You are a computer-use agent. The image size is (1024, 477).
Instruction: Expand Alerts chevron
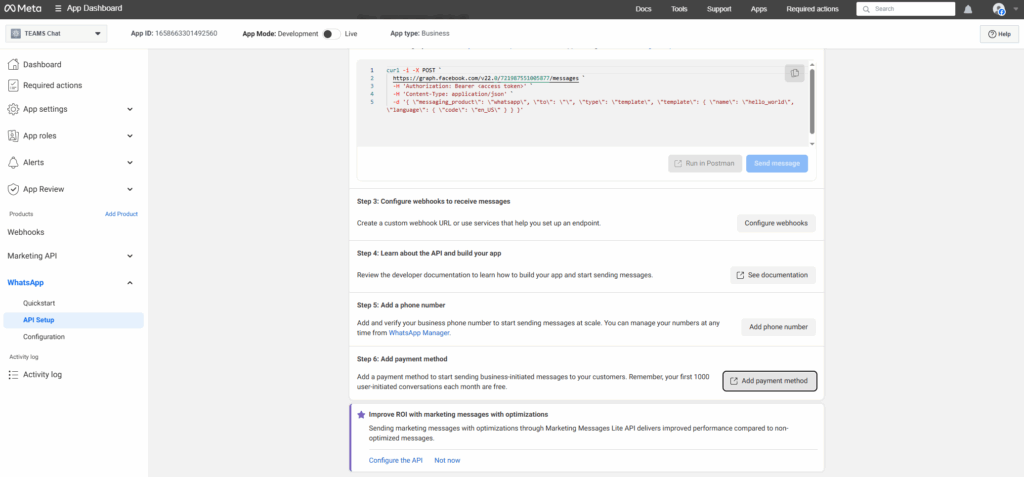point(130,162)
